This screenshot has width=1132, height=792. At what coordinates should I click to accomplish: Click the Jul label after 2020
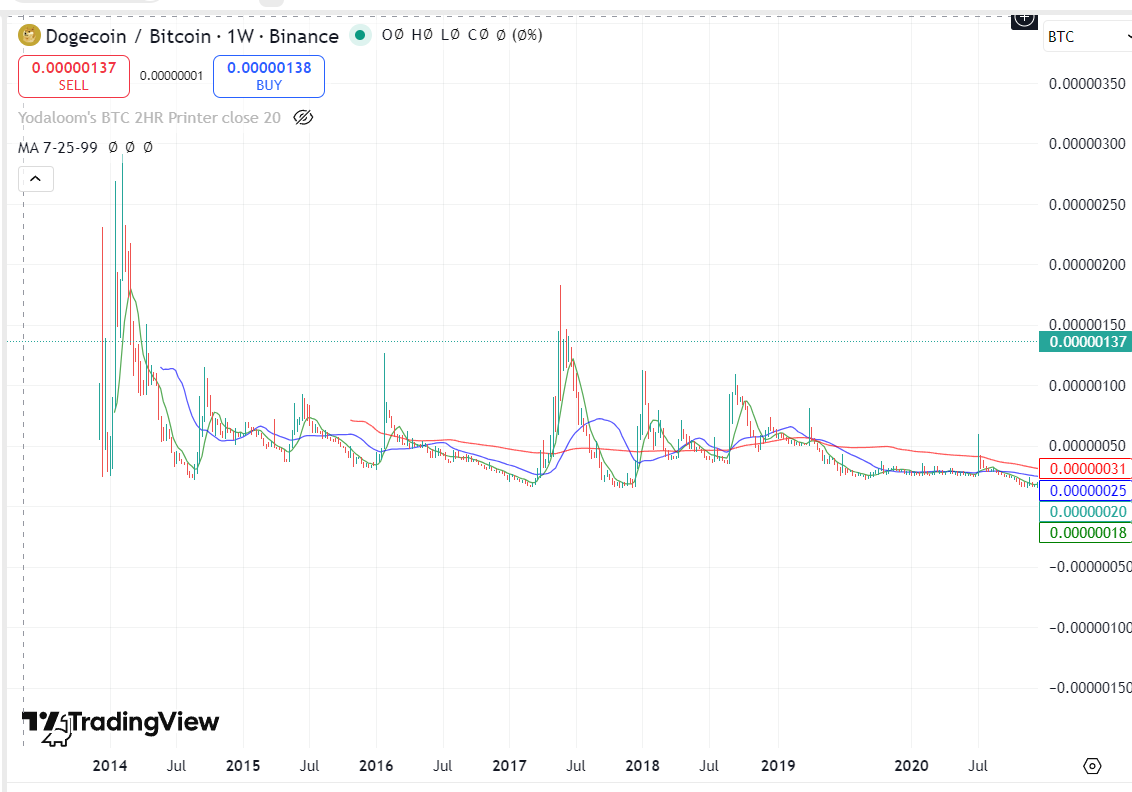click(x=978, y=766)
